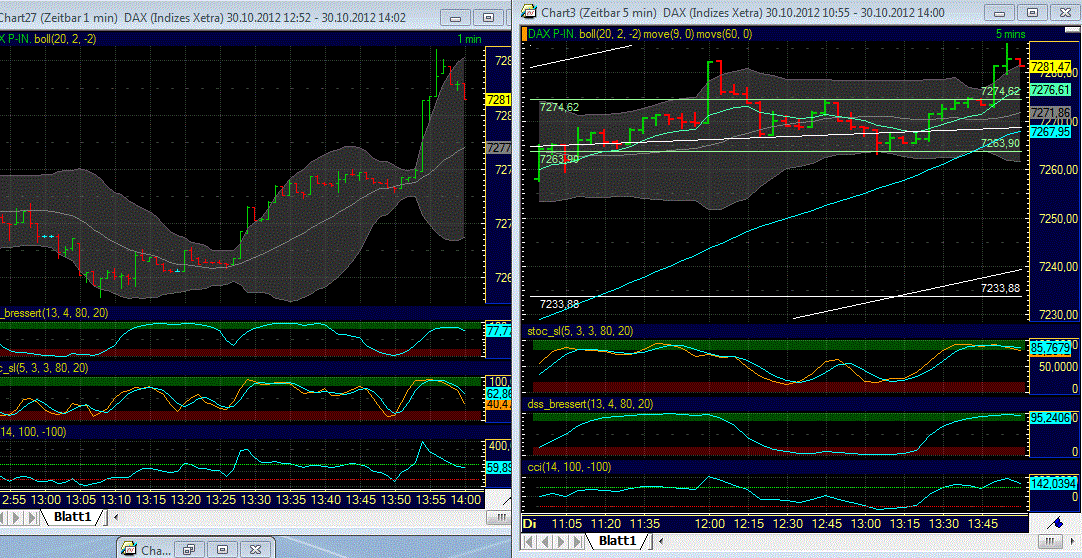Go to last sheet in Chart3
This screenshot has height=558, width=1082.
pos(575,540)
